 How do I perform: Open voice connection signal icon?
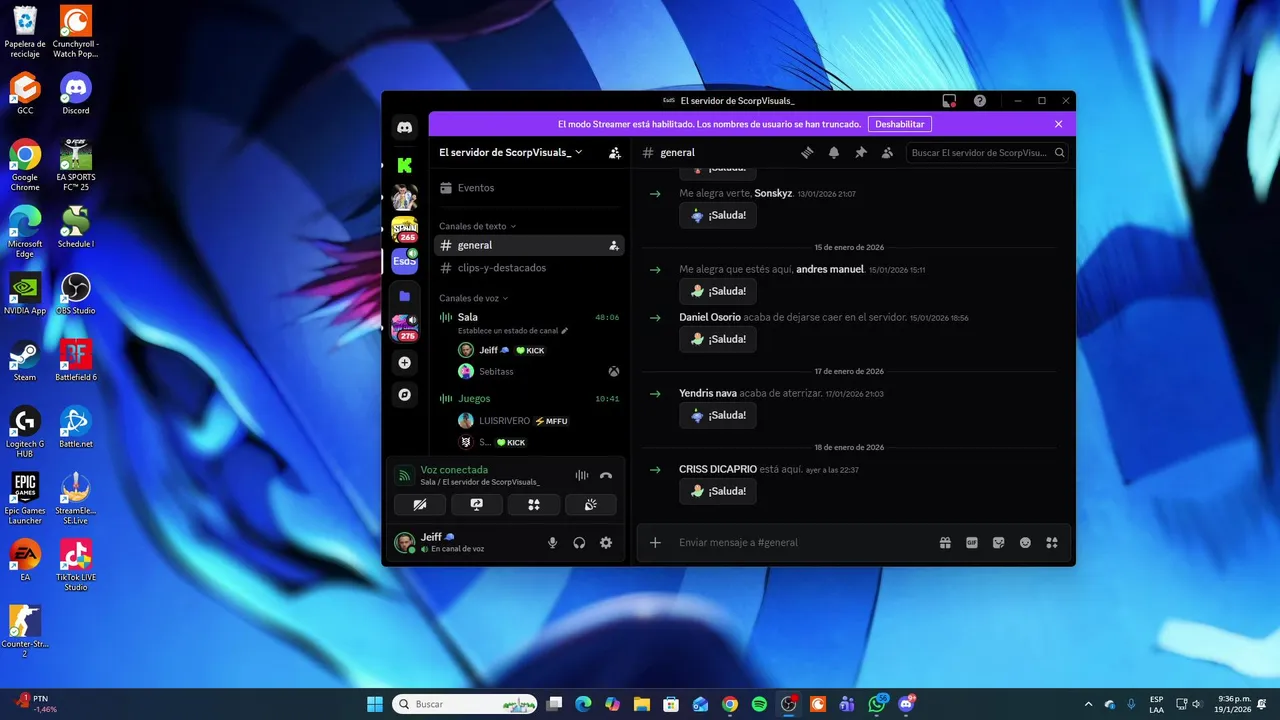tap(404, 475)
